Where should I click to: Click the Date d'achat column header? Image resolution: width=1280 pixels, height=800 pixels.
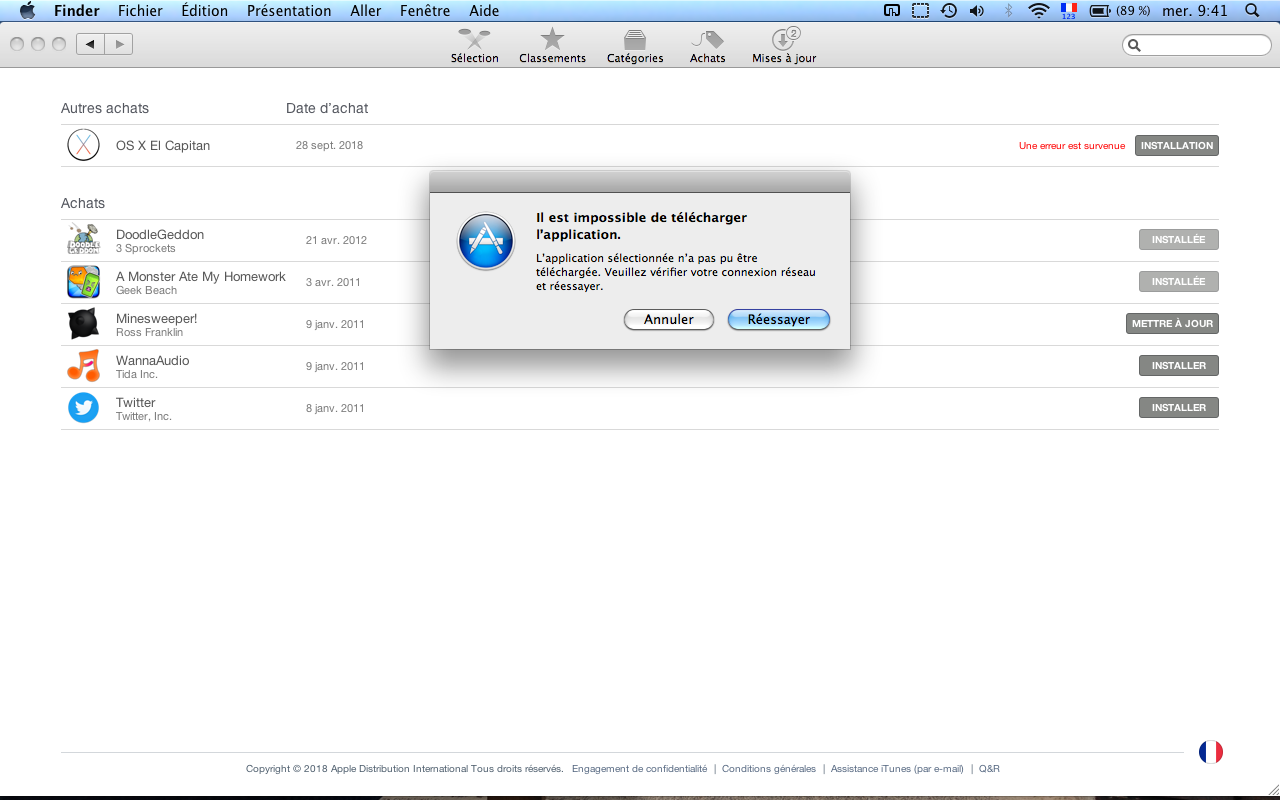click(x=327, y=108)
